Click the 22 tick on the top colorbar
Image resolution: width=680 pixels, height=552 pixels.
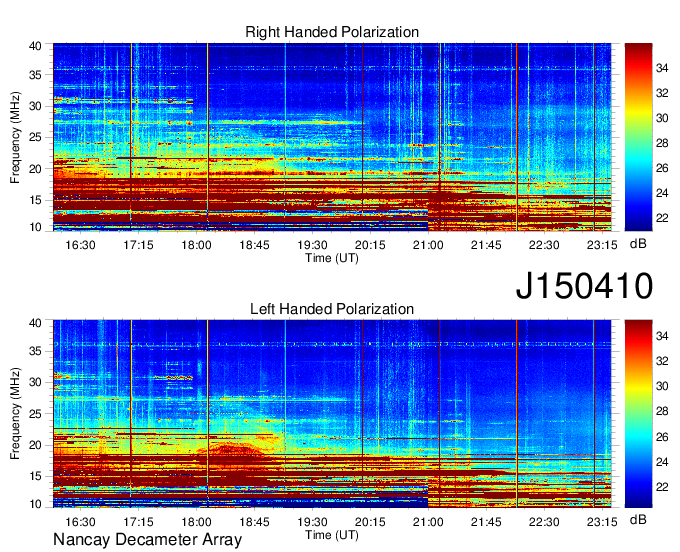tap(662, 218)
